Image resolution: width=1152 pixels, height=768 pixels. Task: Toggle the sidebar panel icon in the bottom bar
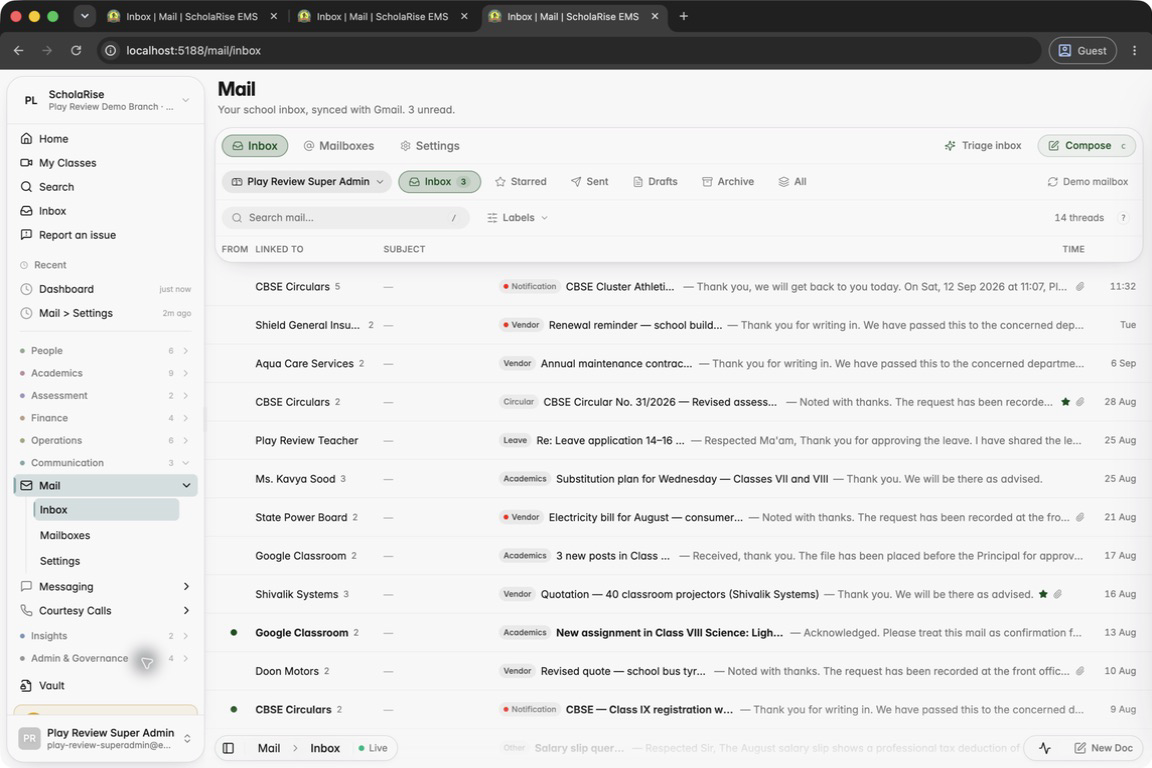coord(228,748)
